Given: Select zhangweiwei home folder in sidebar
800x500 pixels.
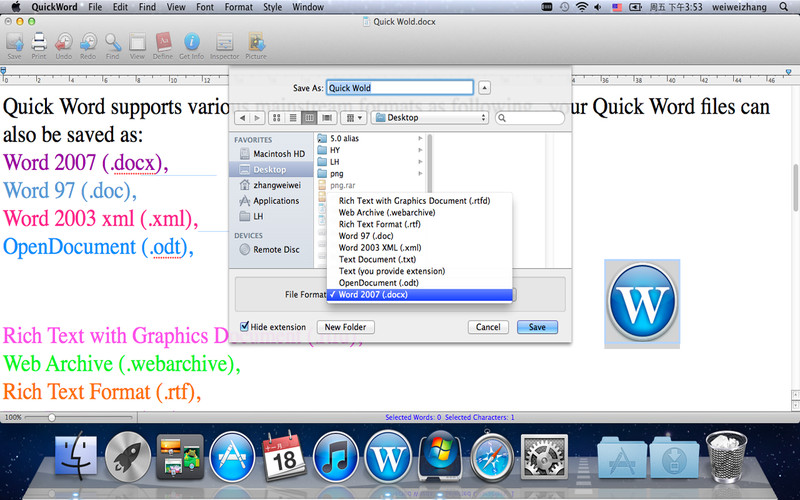Looking at the screenshot, I should coord(271,185).
